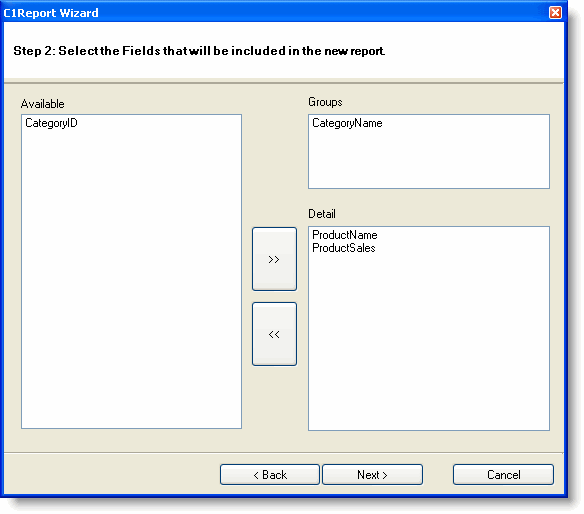The image size is (584, 514).
Task: Click the Groups label
Action: (x=325, y=102)
